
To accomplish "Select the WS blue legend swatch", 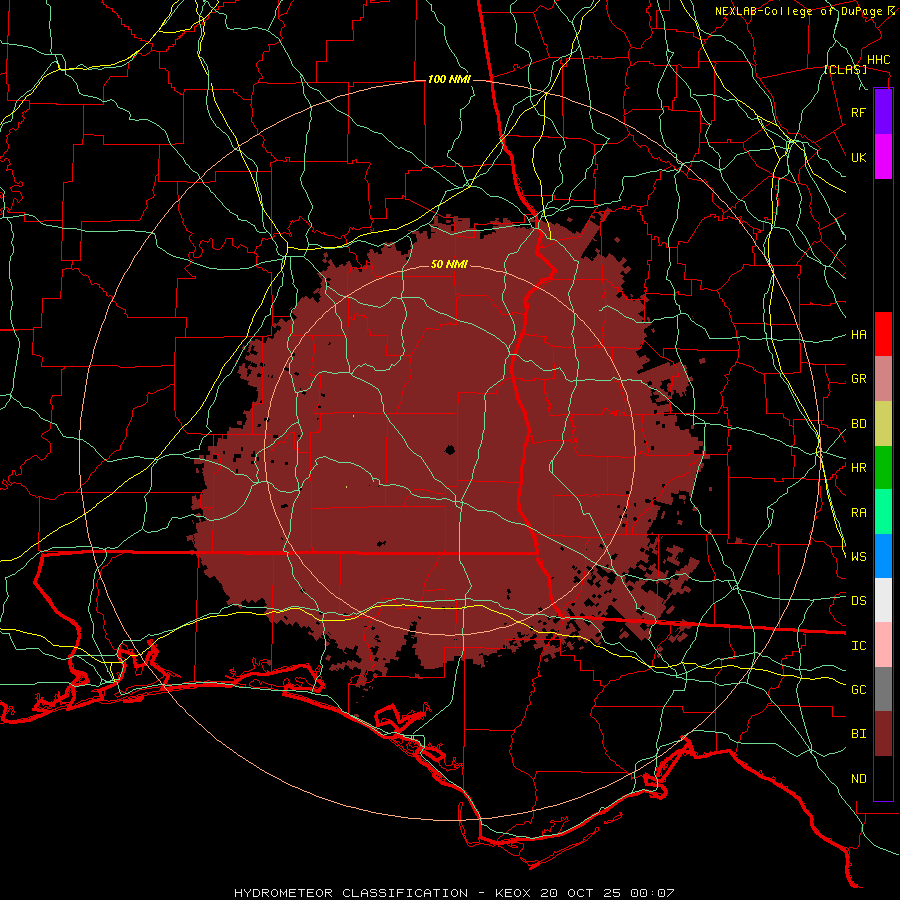I will (x=883, y=556).
